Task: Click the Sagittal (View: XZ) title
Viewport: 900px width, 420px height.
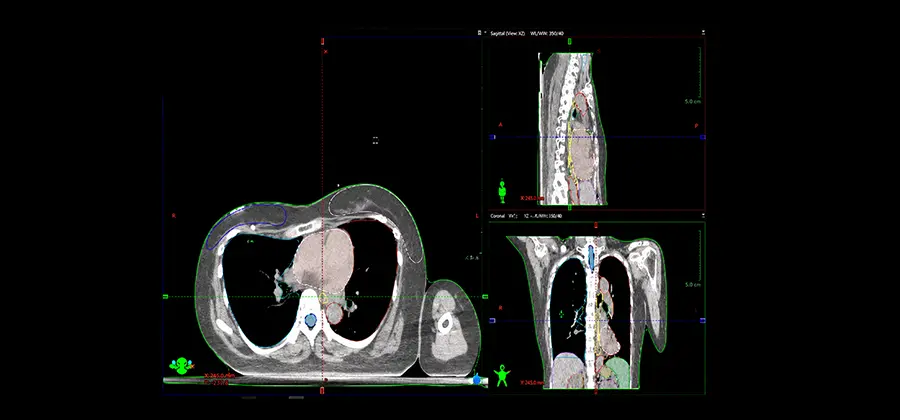Action: coord(509,33)
